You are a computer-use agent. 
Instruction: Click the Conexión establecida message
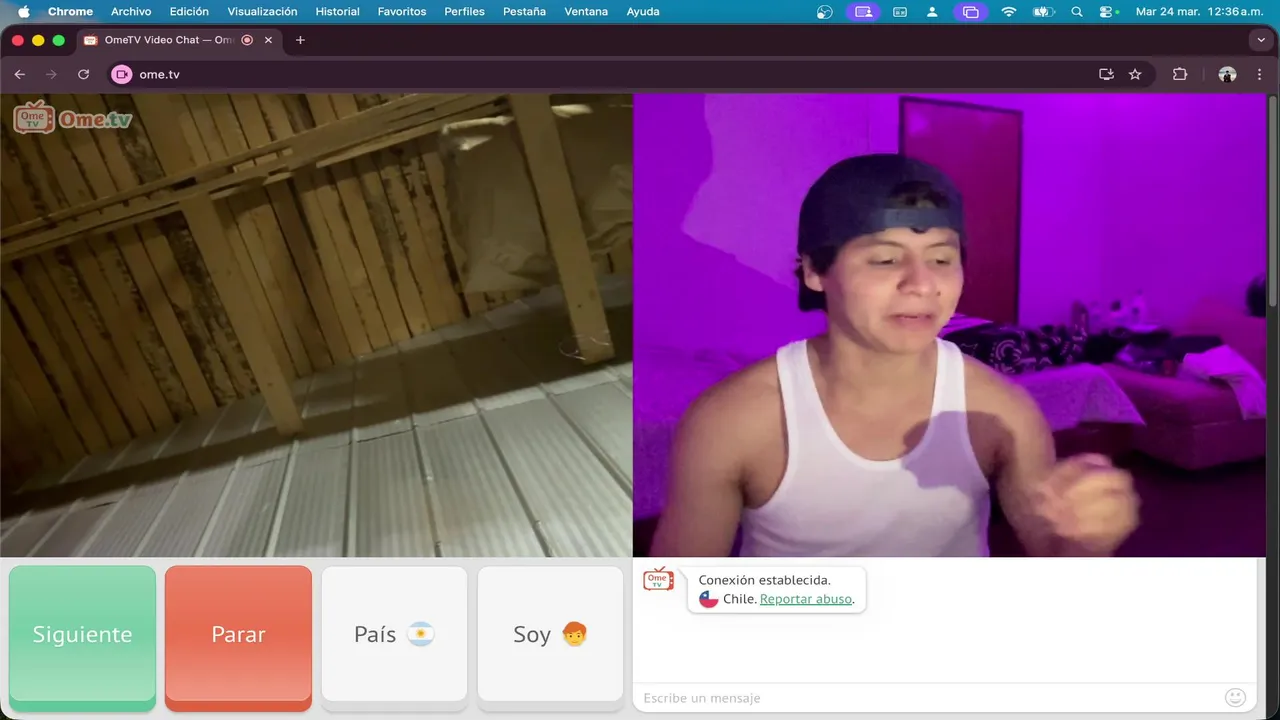(765, 580)
